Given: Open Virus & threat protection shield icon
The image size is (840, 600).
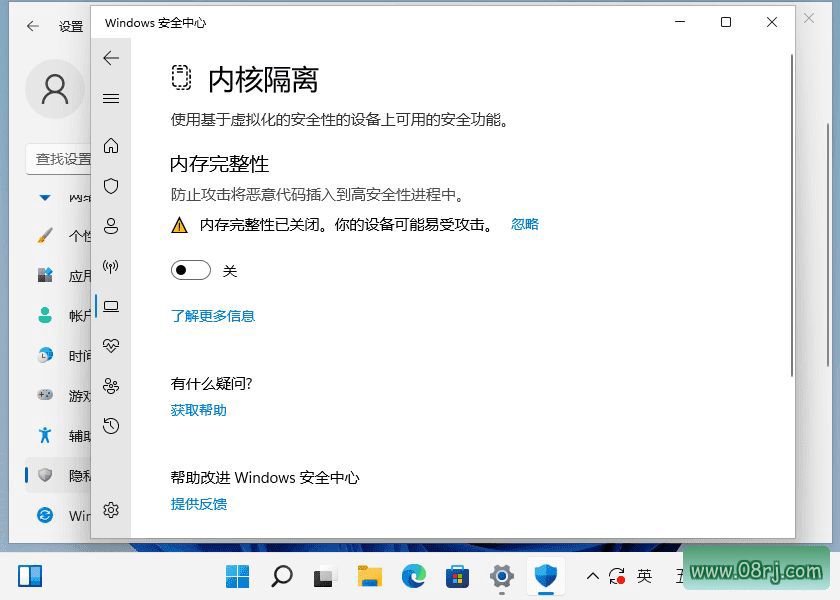Looking at the screenshot, I should [x=111, y=186].
